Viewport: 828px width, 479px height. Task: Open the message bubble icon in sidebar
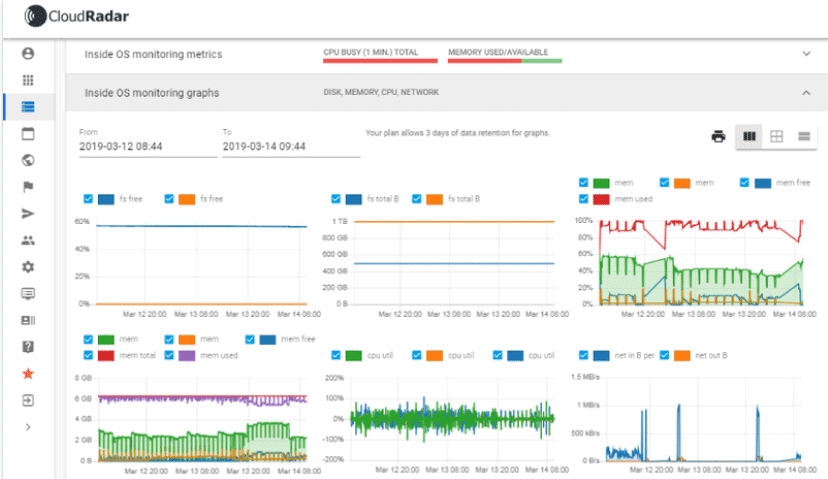[28, 294]
